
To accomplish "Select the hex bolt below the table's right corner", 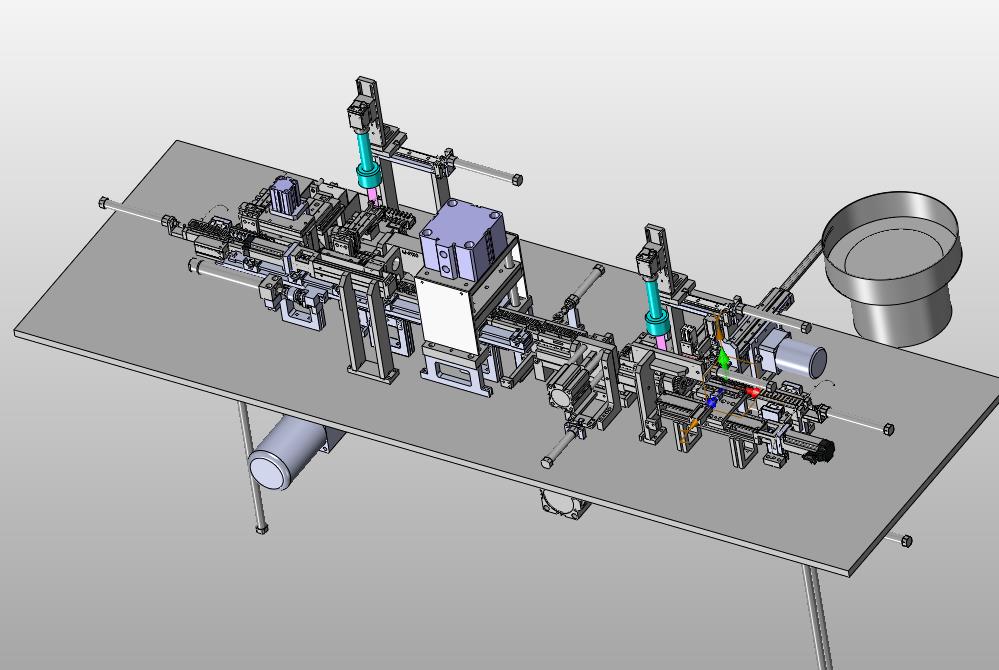I will (x=907, y=541).
